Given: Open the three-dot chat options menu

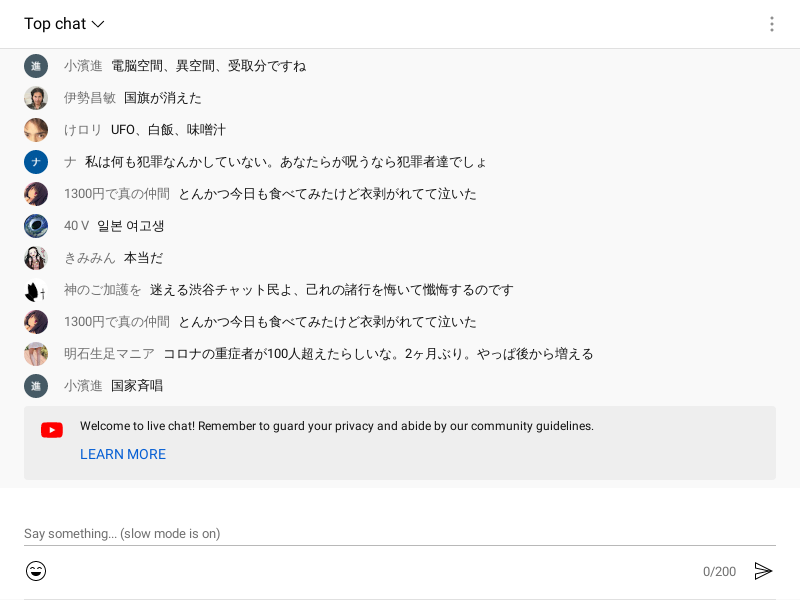Looking at the screenshot, I should [771, 24].
